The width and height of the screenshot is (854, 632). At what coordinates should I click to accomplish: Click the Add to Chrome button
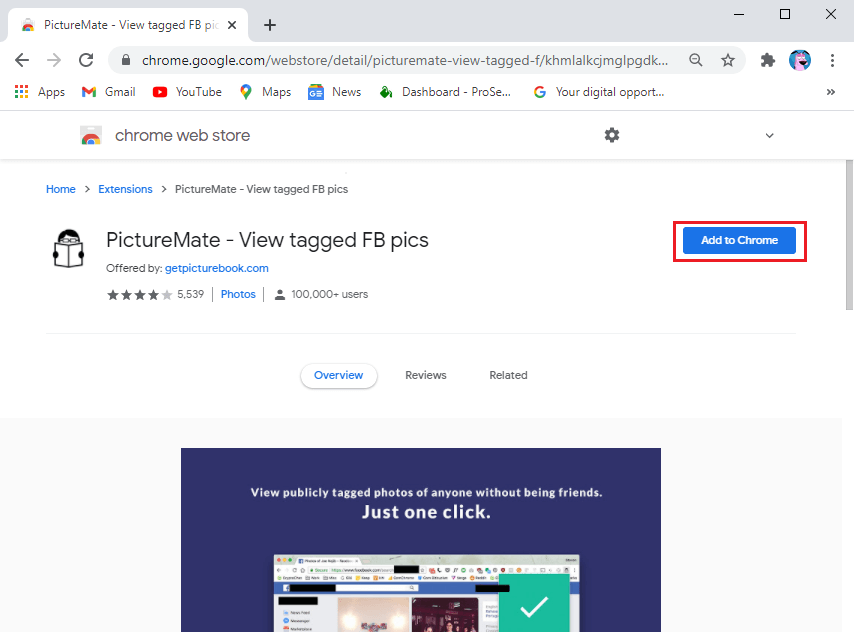click(738, 240)
